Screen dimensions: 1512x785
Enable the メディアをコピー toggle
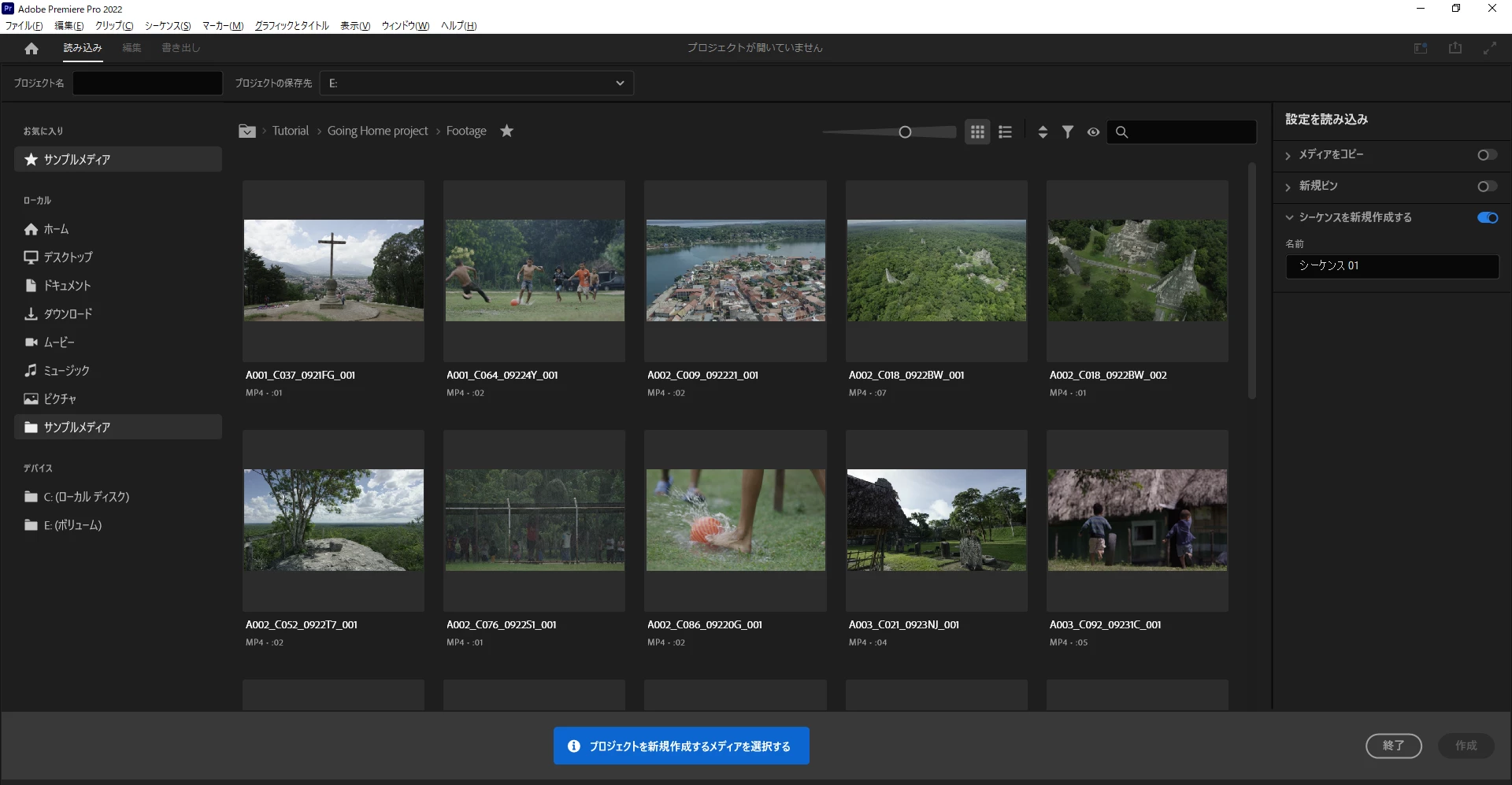pos(1487,155)
